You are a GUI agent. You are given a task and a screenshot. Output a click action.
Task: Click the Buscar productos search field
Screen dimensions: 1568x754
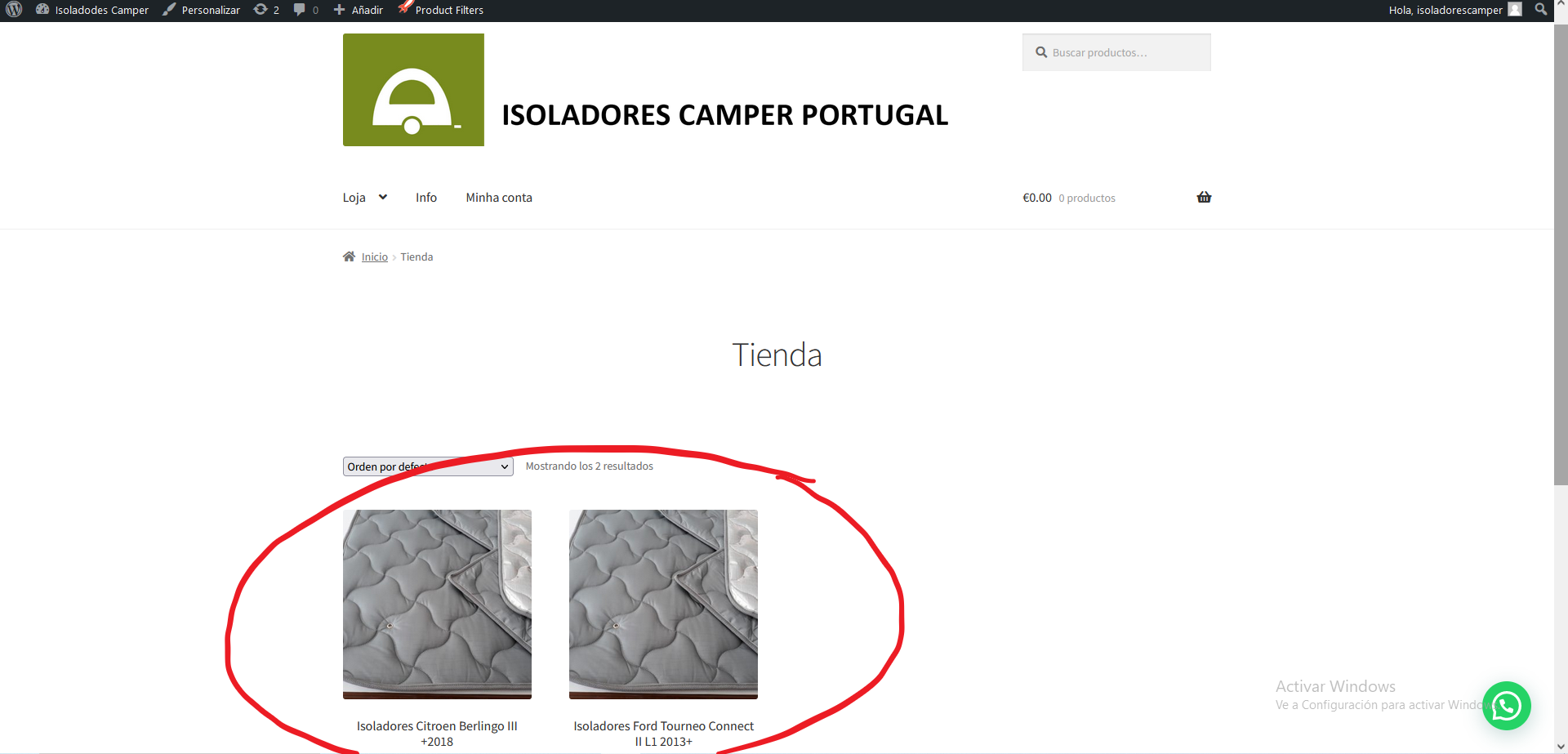[1116, 52]
